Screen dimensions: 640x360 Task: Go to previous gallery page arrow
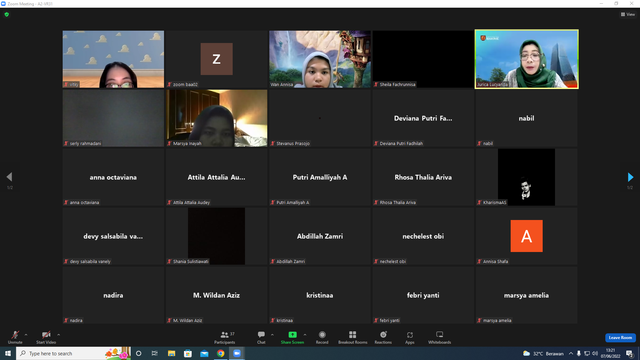click(9, 177)
